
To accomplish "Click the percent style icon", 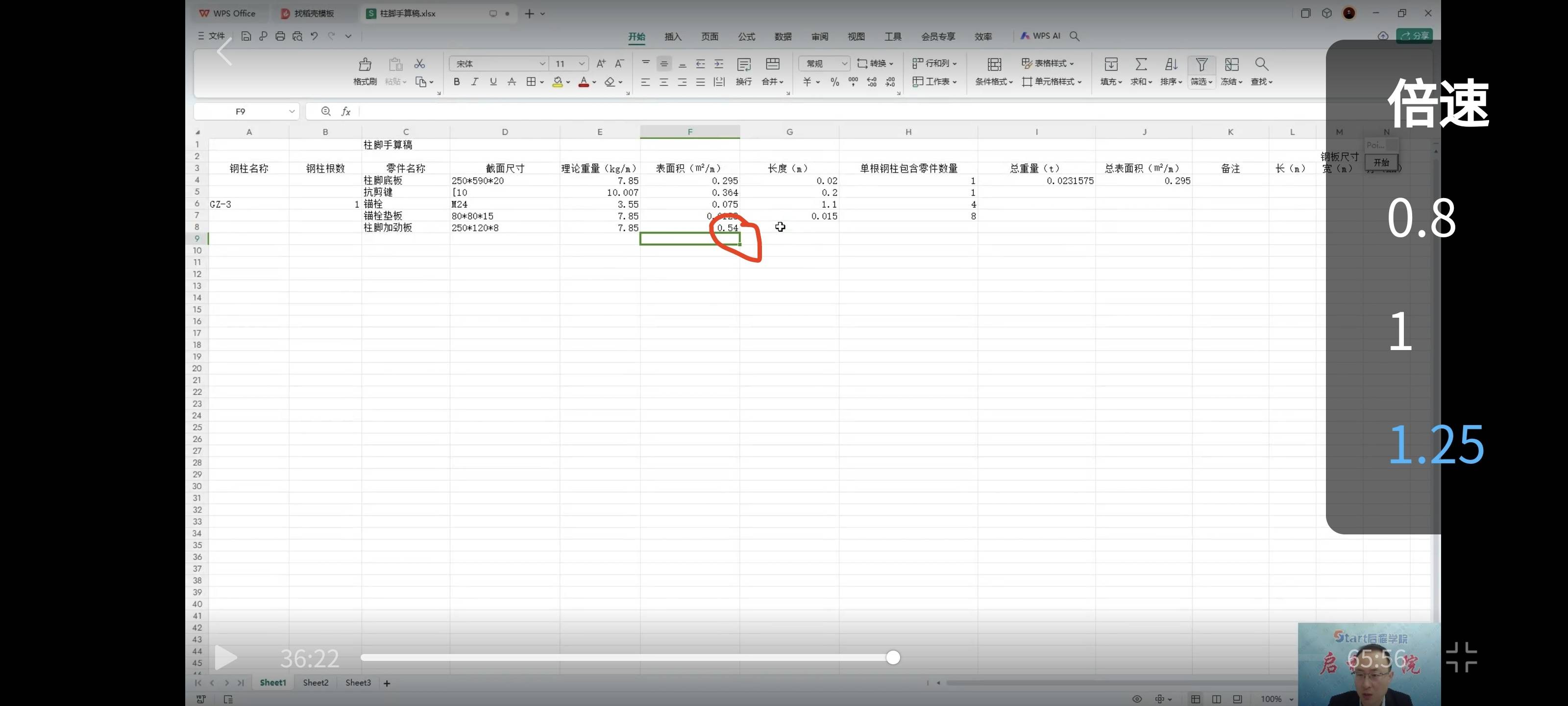I will pos(834,81).
